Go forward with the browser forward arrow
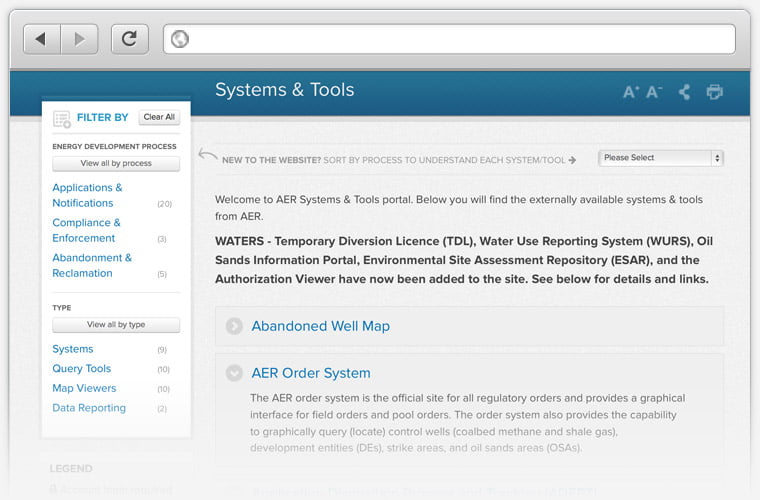The image size is (760, 500). 79,39
